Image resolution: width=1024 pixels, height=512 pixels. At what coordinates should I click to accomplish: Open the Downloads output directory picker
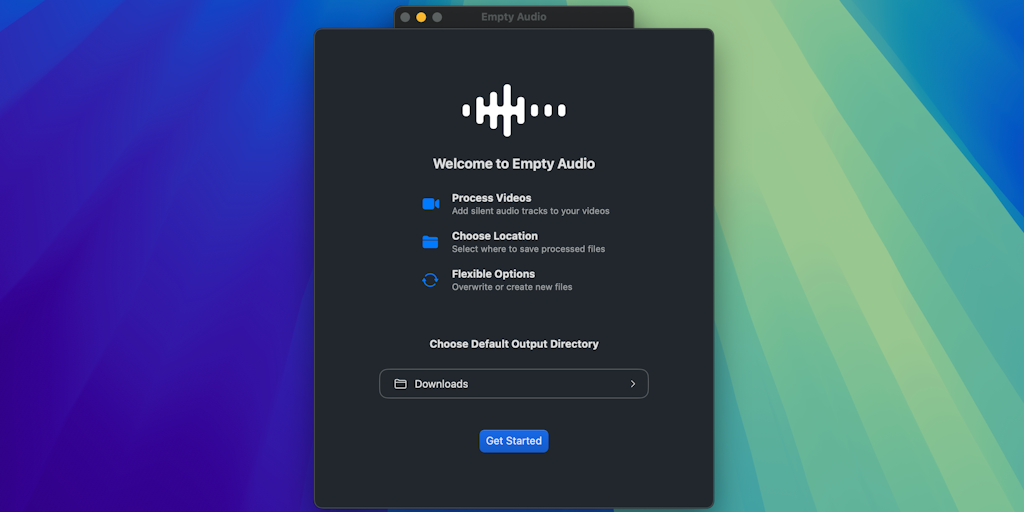[513, 384]
